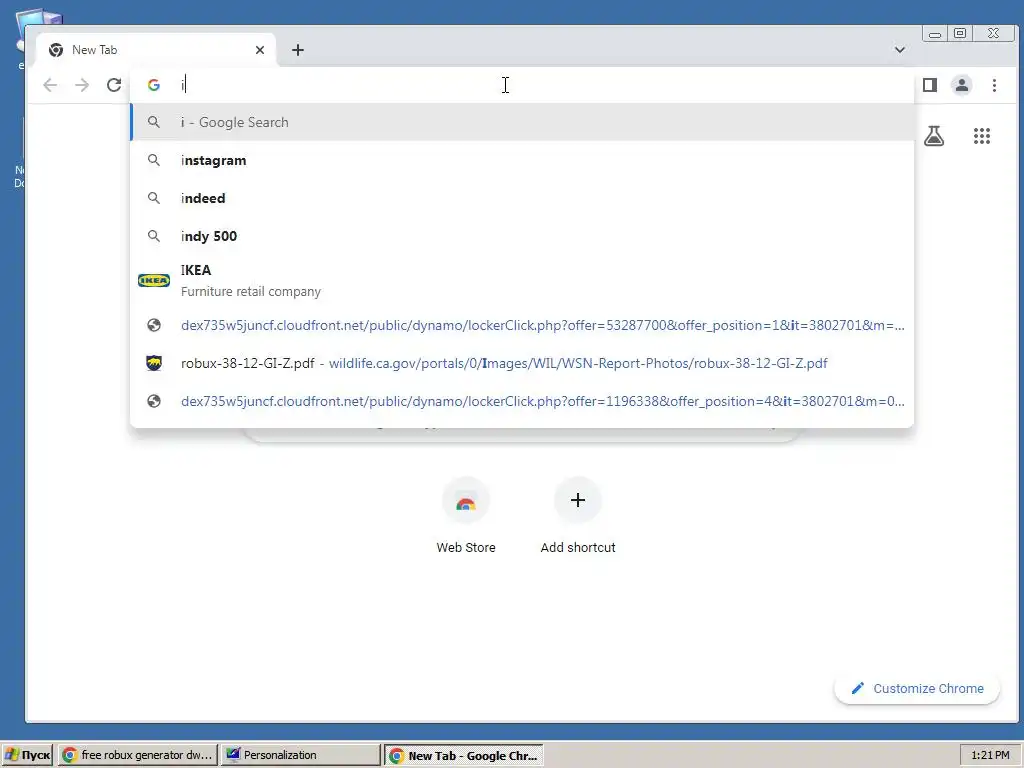Viewport: 1024px width, 768px height.
Task: Open the side panel icon
Action: pyautogui.click(x=930, y=85)
